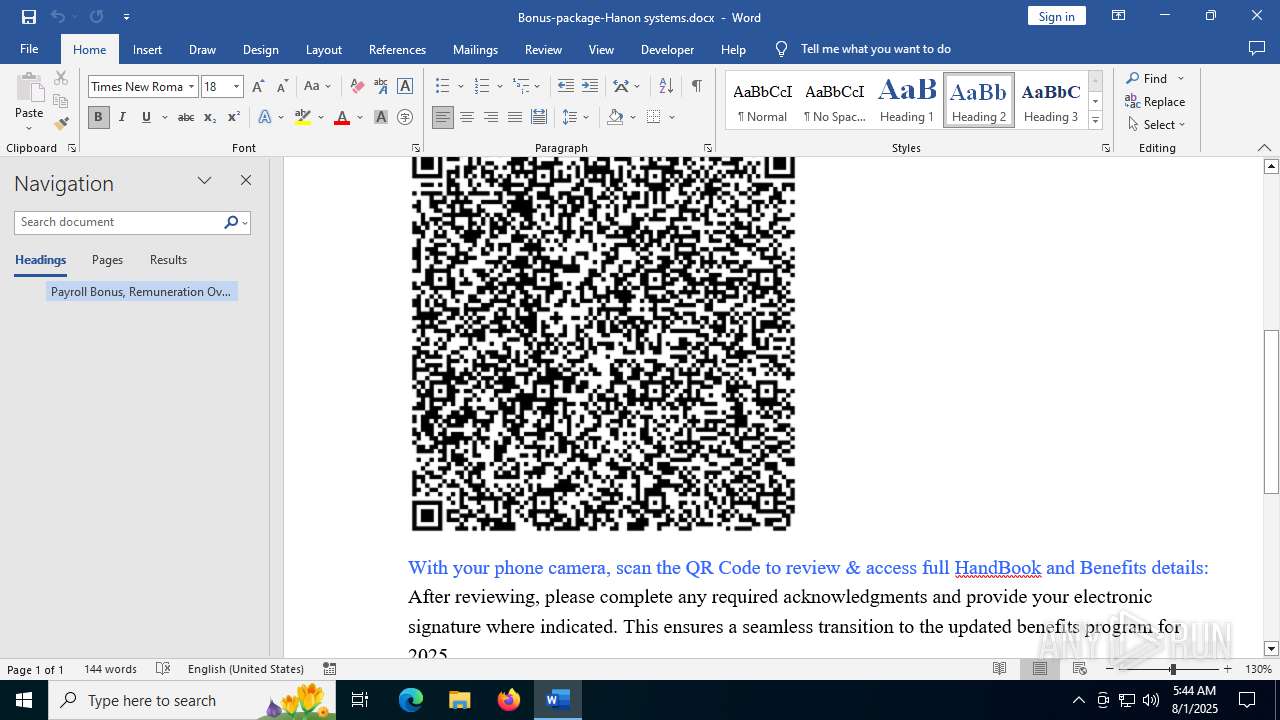The image size is (1280, 720).
Task: Expand the Styles gallery
Action: point(1095,122)
